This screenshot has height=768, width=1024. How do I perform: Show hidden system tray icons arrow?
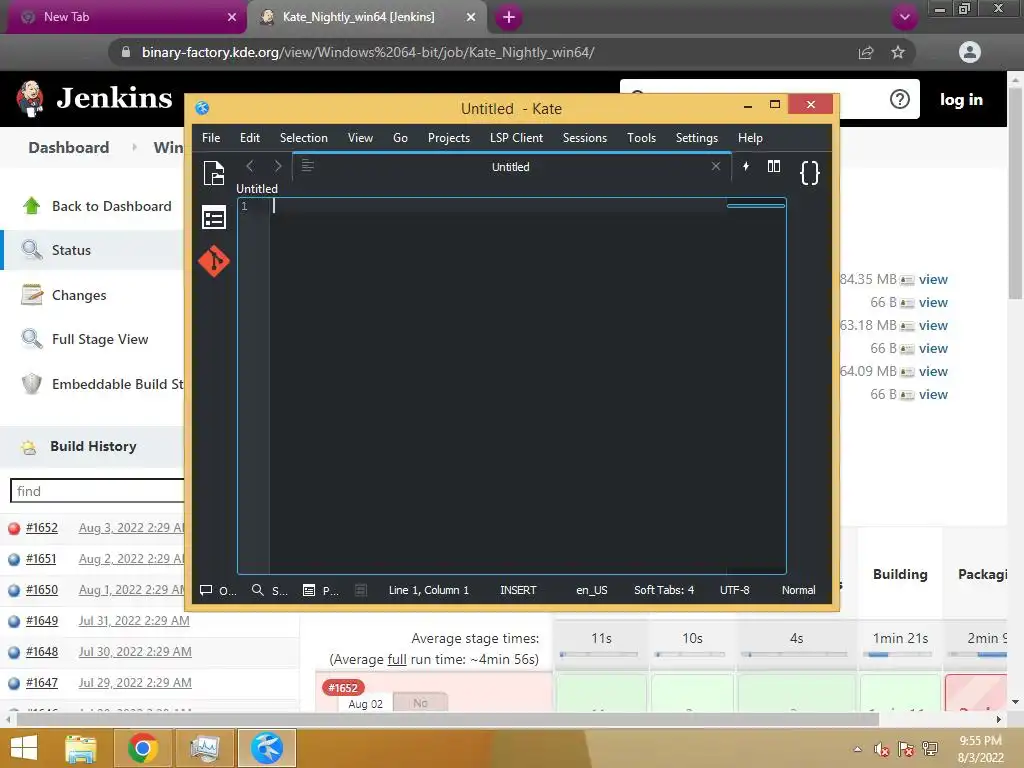pos(857,749)
